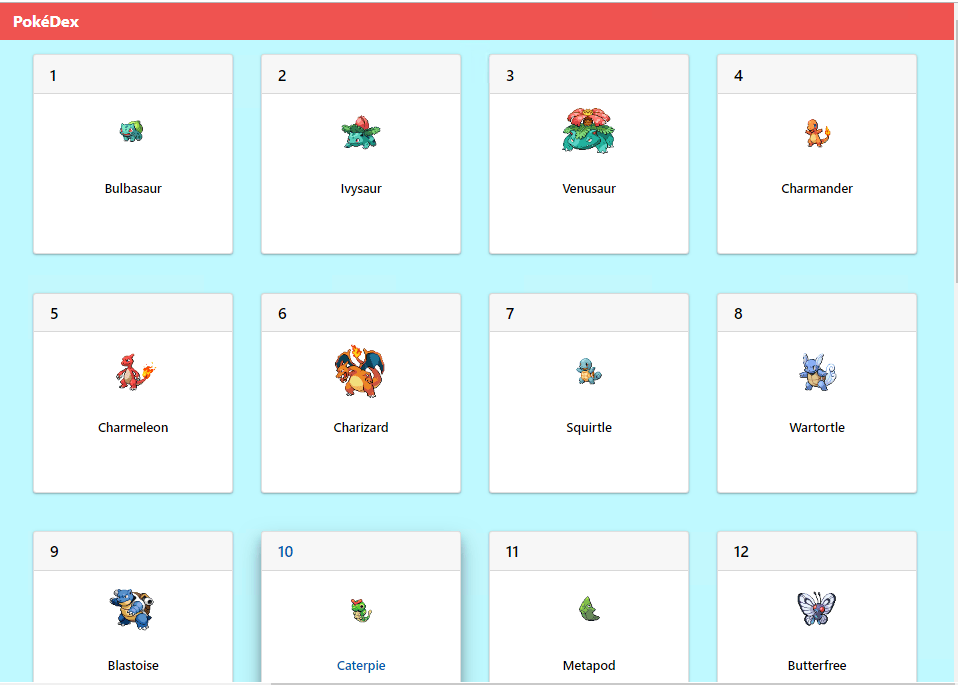Select the Metapod name label
The image size is (958, 685).
point(589,665)
